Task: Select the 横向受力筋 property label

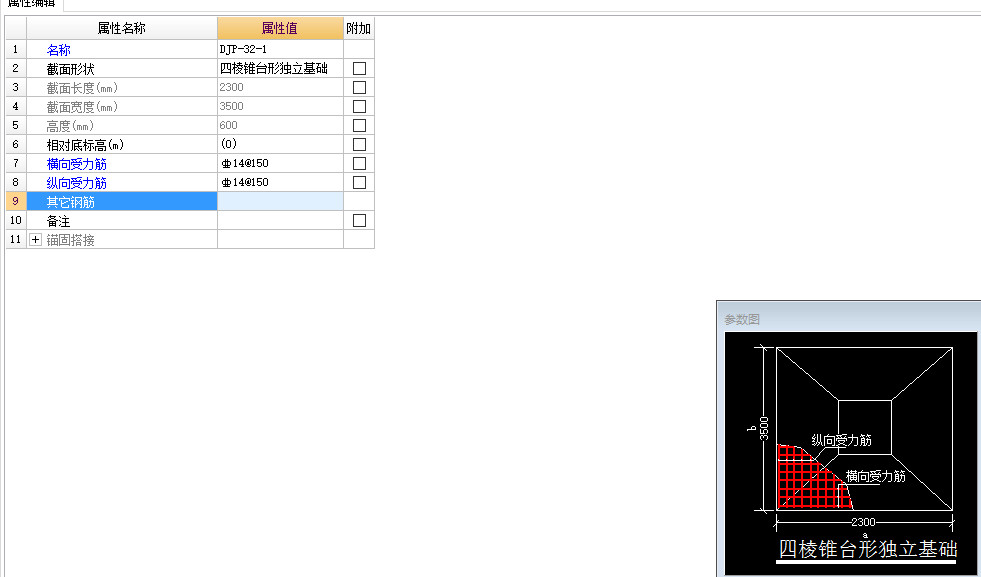Action: point(76,164)
